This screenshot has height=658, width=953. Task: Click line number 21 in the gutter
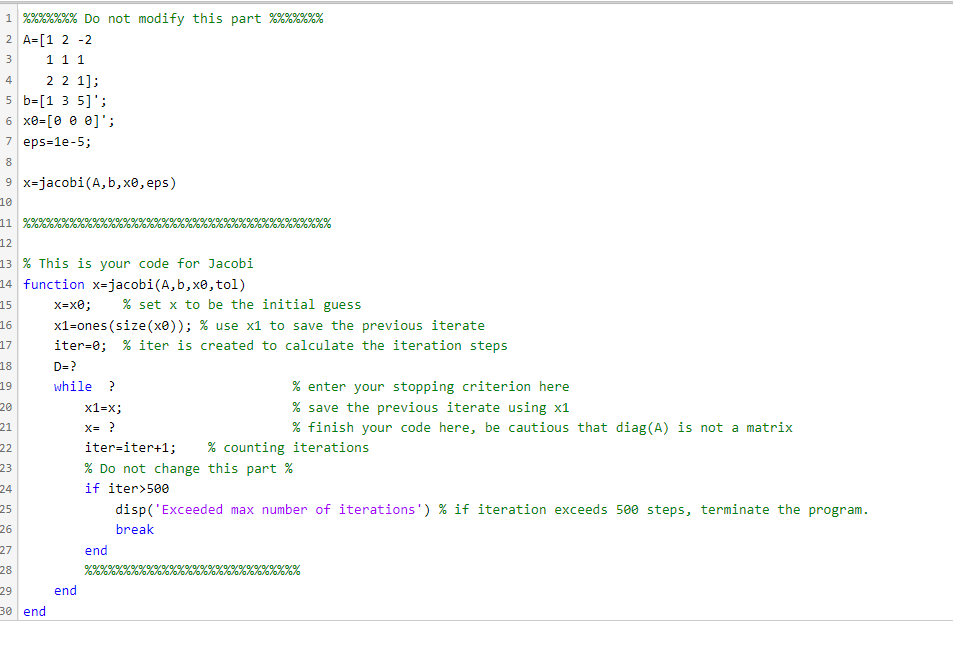pyautogui.click(x=7, y=427)
